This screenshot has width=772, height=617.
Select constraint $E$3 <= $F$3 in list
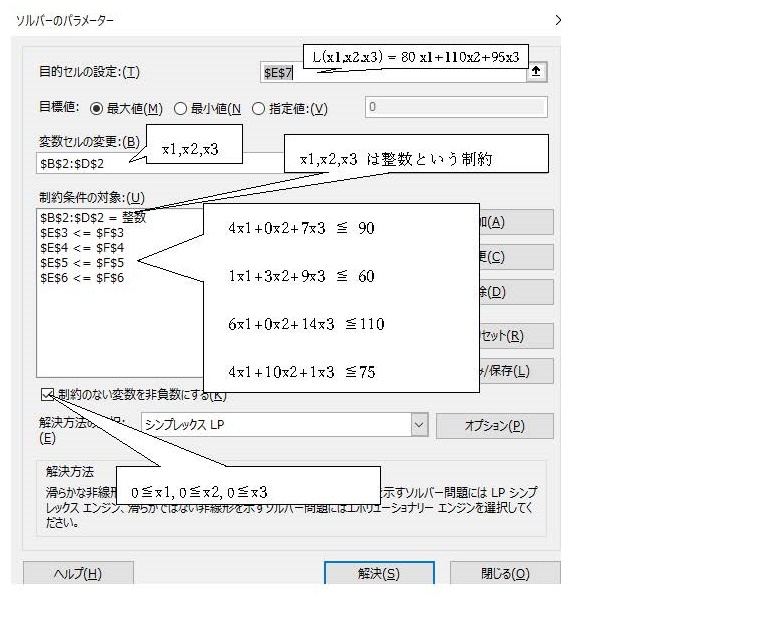82,232
